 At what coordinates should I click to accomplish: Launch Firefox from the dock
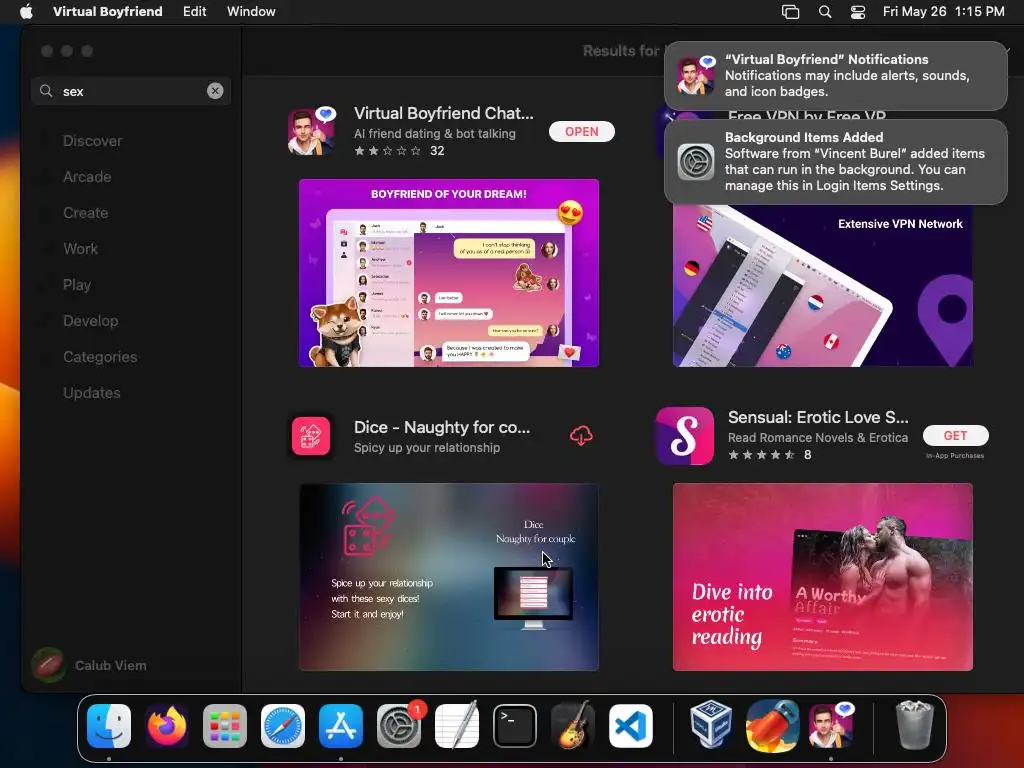(x=167, y=726)
